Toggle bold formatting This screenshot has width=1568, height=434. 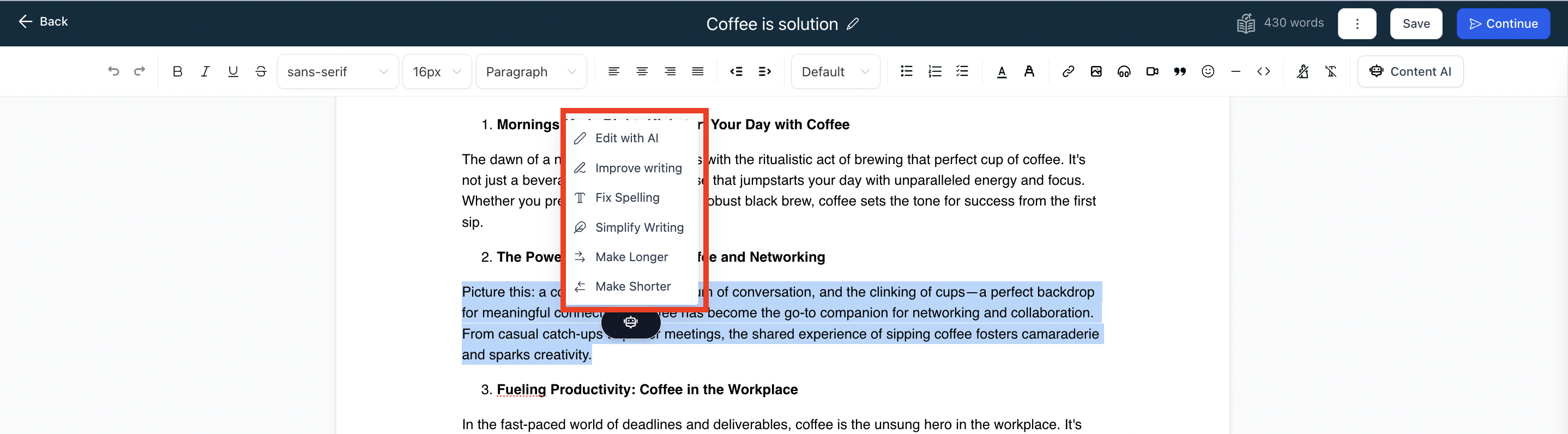(x=177, y=72)
